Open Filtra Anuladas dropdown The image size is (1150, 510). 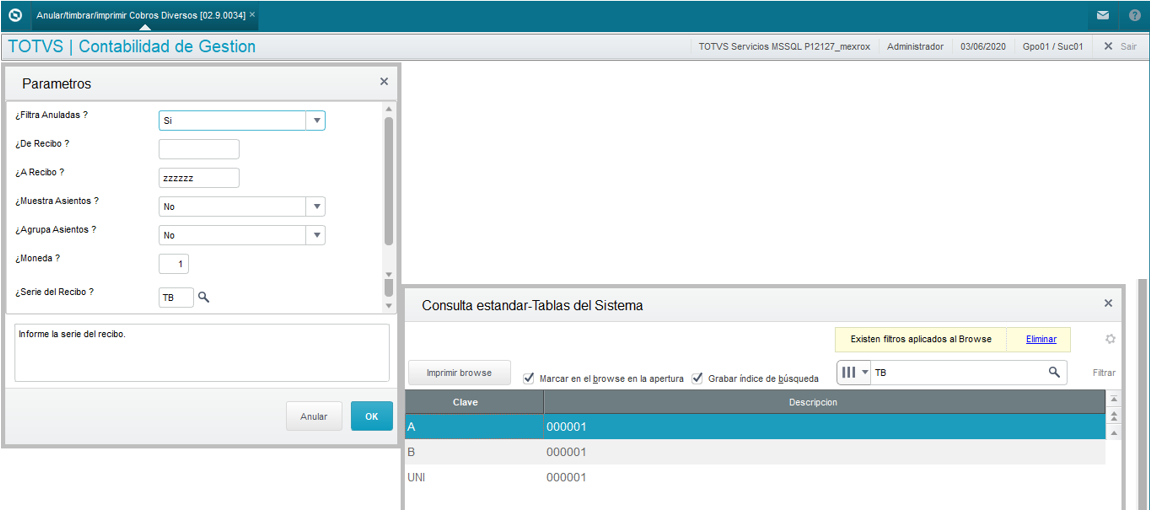(x=316, y=120)
